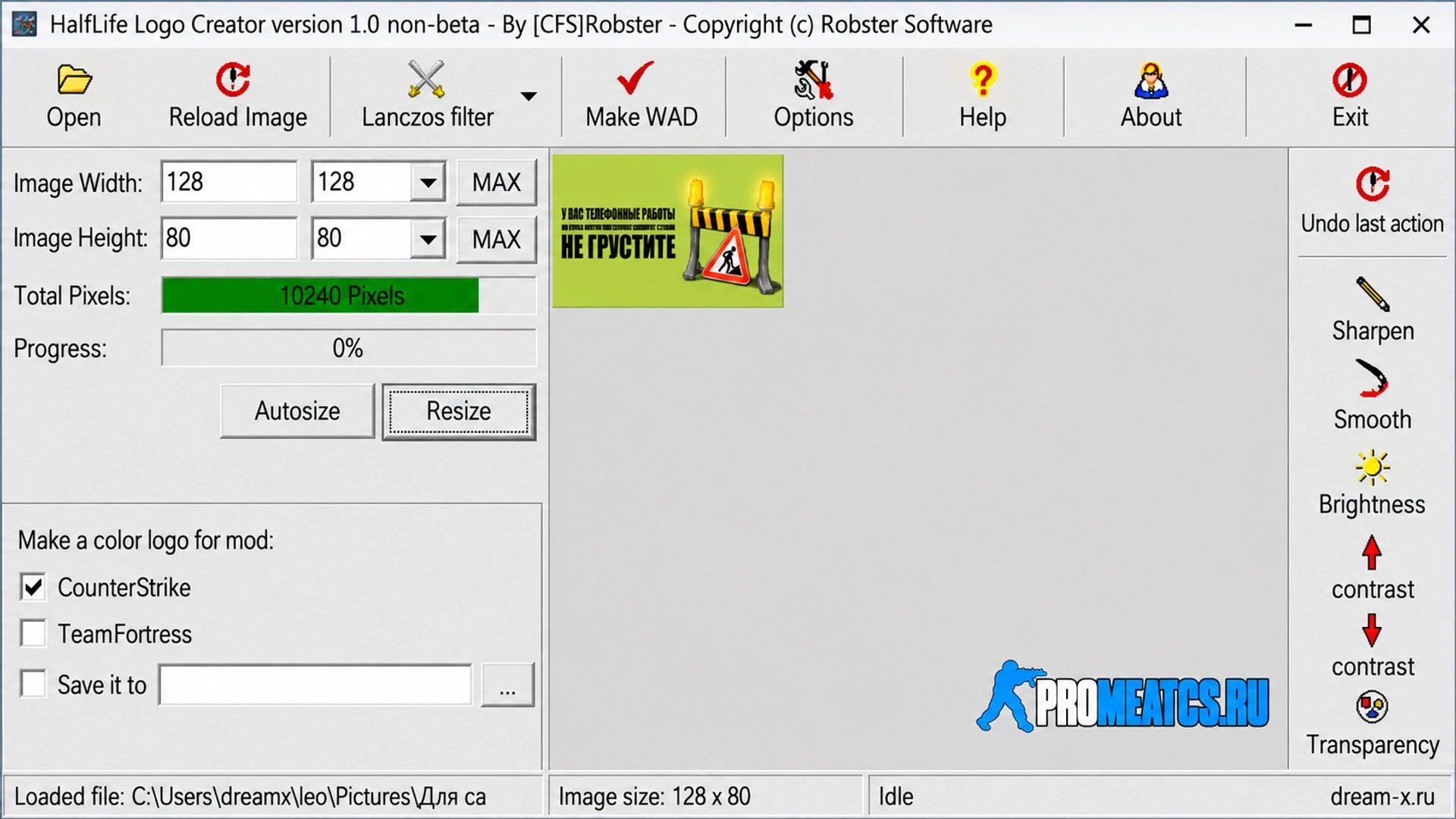The height and width of the screenshot is (819, 1456).
Task: Tick the Save it to checkbox
Action: [x=33, y=684]
